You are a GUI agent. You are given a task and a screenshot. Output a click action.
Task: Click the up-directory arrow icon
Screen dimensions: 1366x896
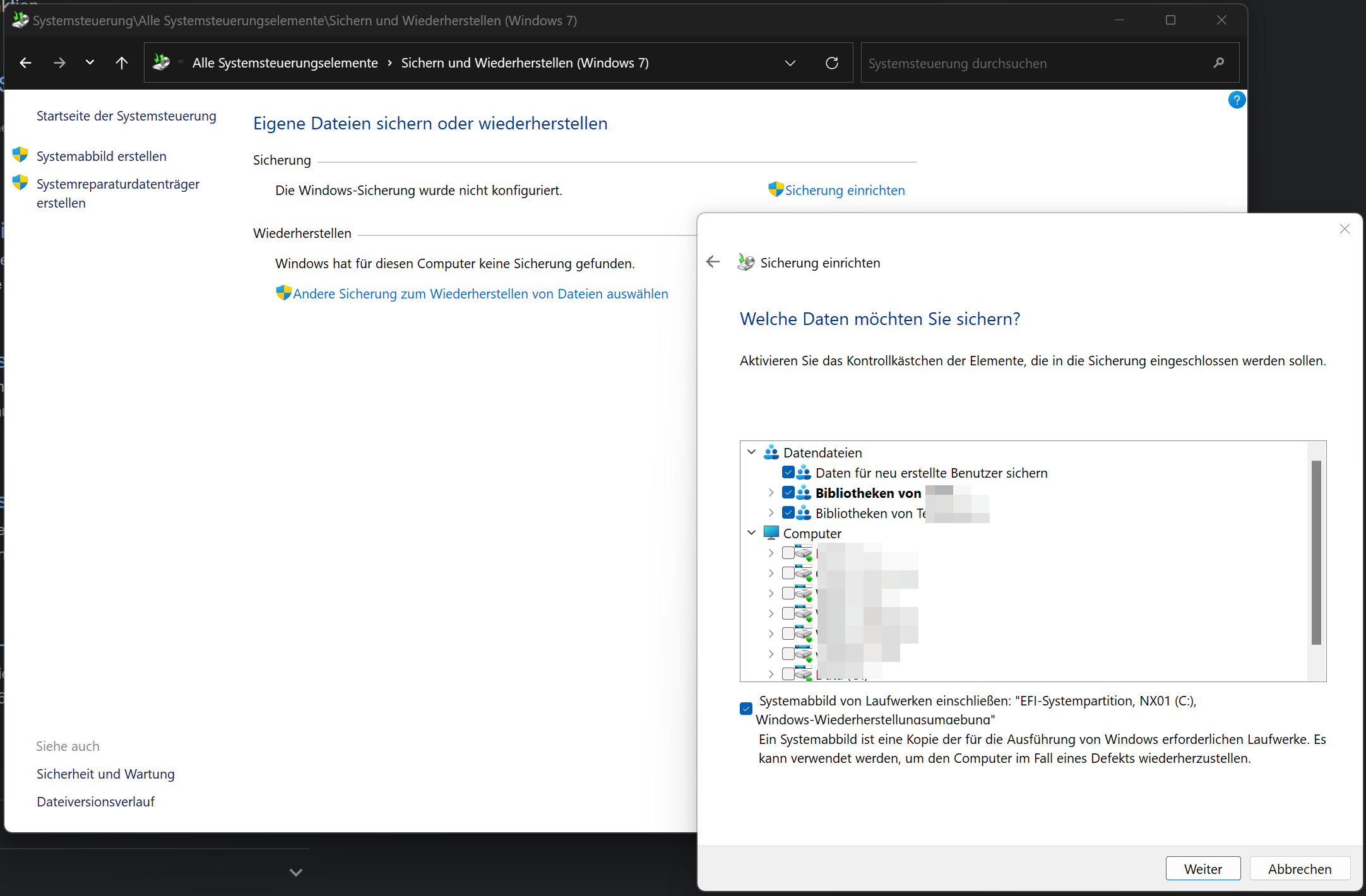[122, 63]
